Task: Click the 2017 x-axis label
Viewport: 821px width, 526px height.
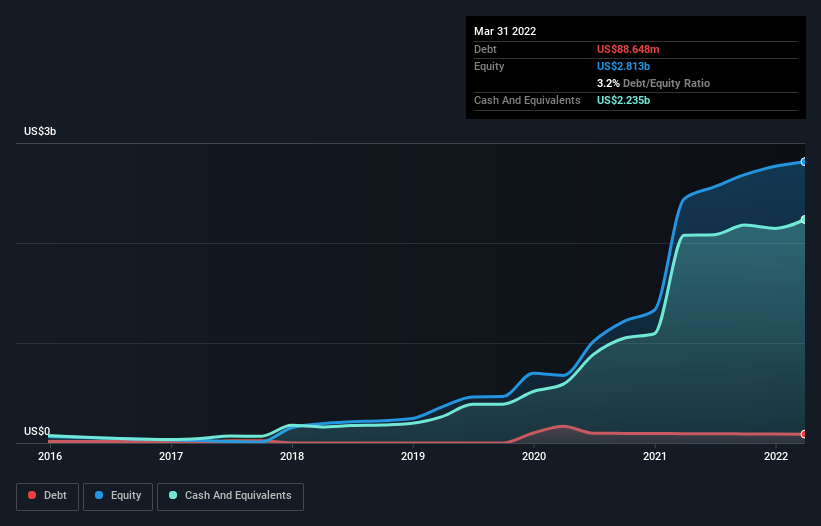Action: [x=171, y=456]
